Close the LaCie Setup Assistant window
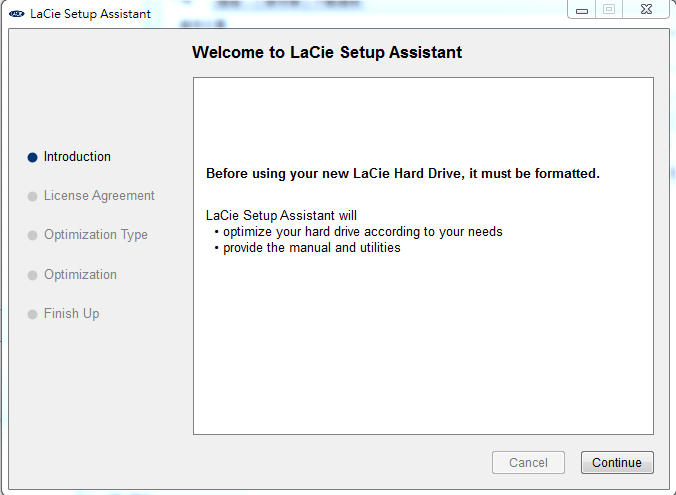The height and width of the screenshot is (495, 676). [647, 10]
